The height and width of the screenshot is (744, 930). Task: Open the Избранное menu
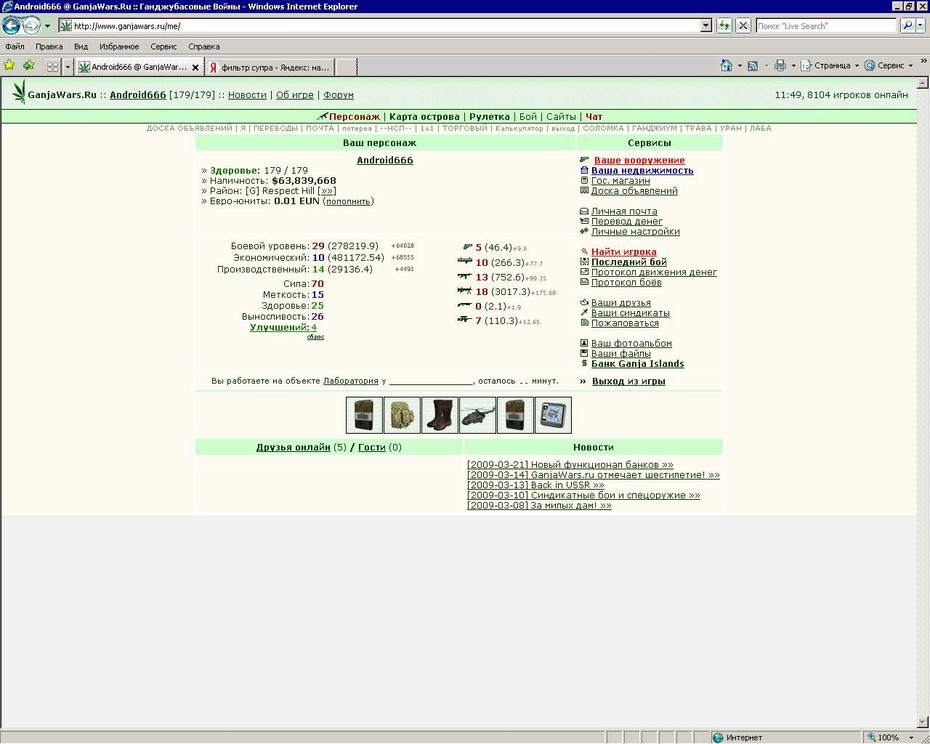pyautogui.click(x=119, y=46)
